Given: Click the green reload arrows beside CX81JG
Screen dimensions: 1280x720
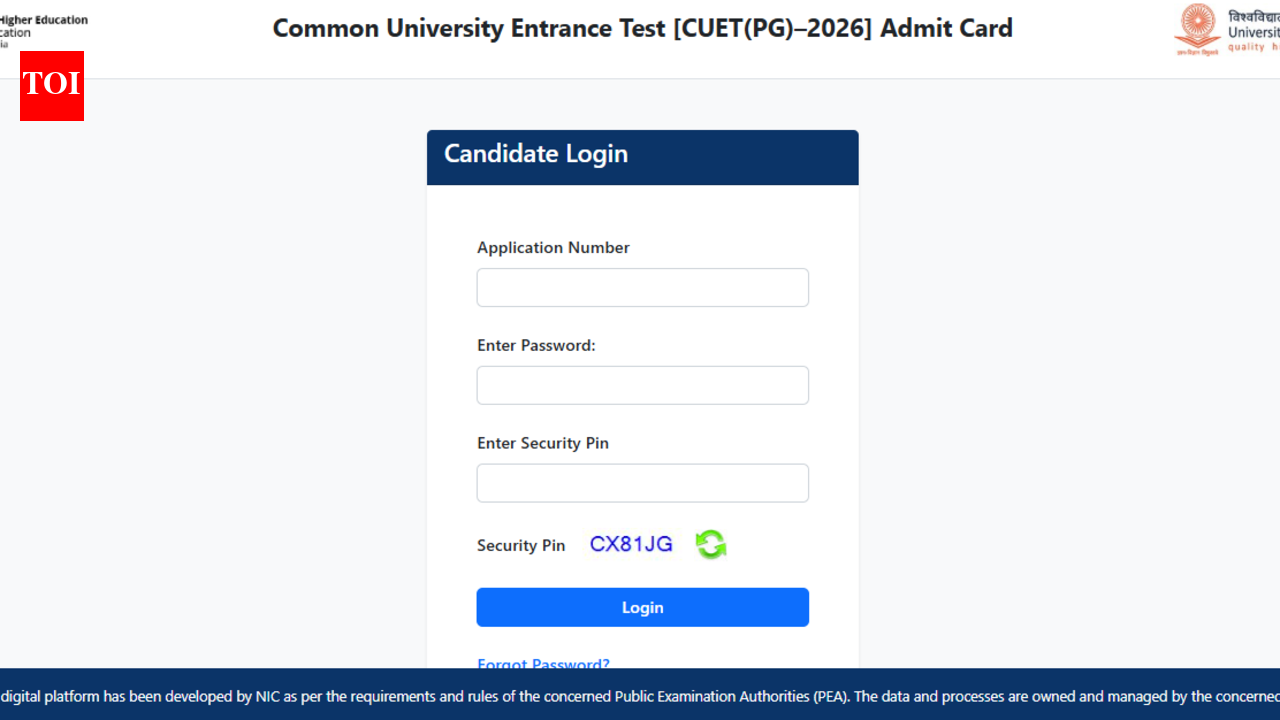Looking at the screenshot, I should click(x=710, y=544).
